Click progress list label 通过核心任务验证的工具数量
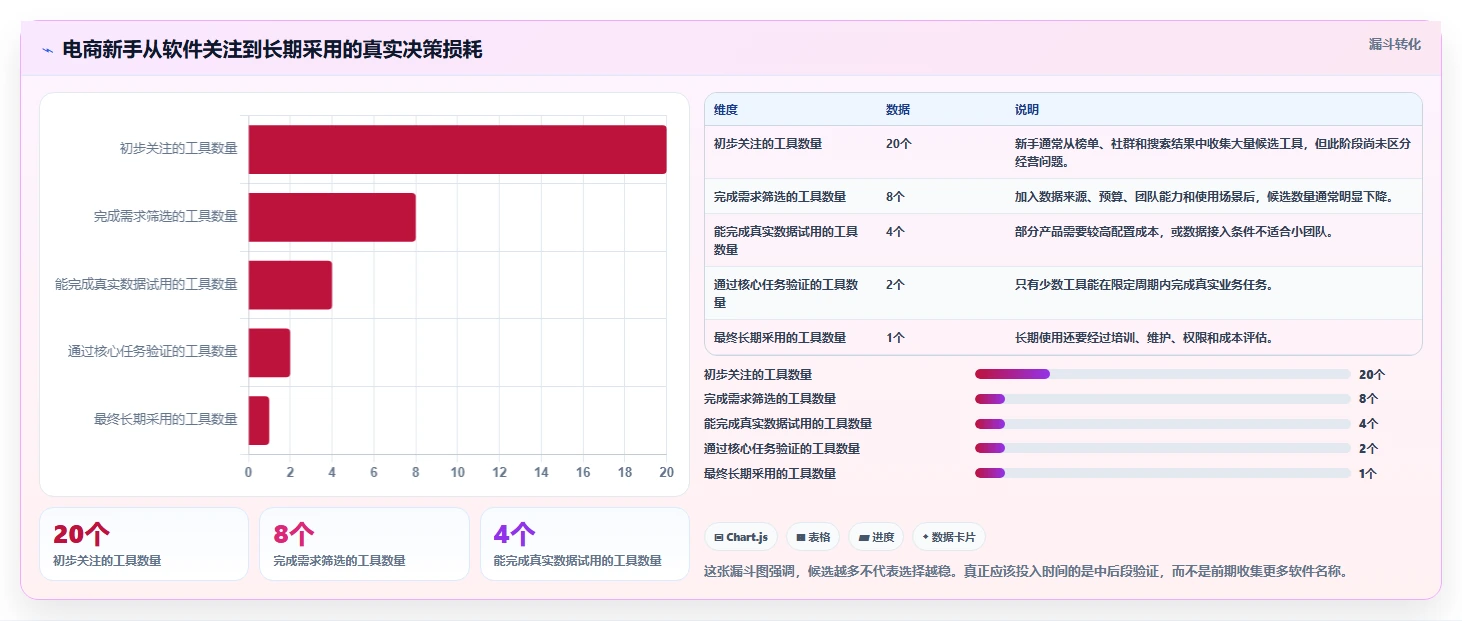The height and width of the screenshot is (621, 1462). point(782,449)
